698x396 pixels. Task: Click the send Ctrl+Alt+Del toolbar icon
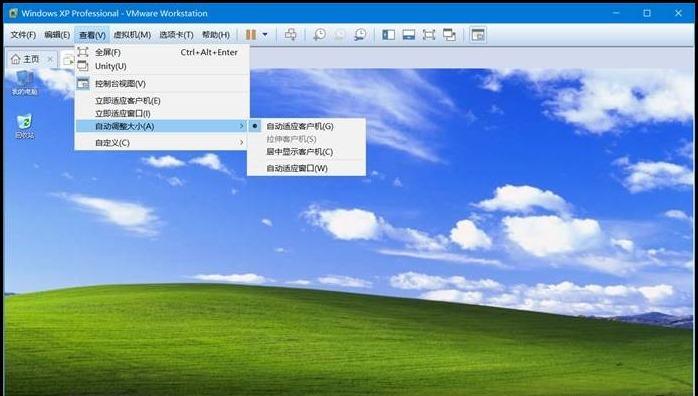(291, 35)
